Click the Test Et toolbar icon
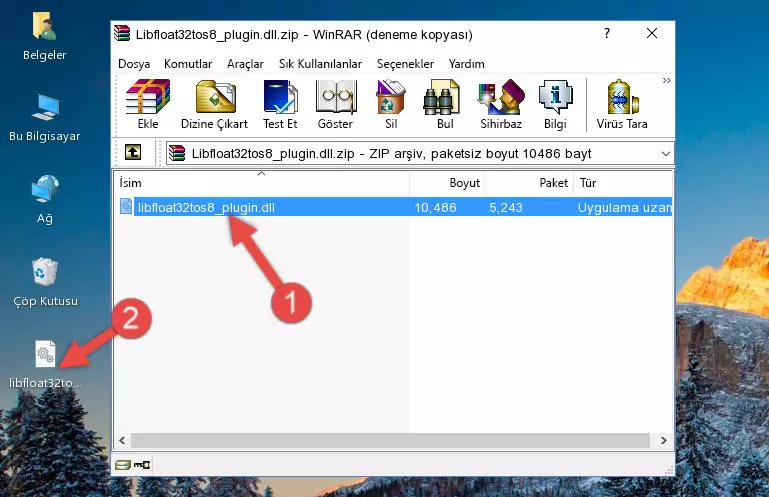 pyautogui.click(x=280, y=105)
